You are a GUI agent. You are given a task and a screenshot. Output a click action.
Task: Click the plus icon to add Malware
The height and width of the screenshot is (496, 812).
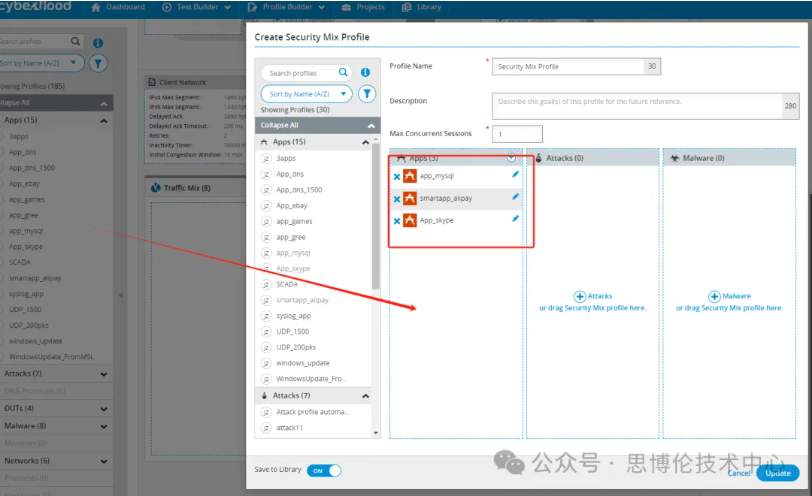point(714,296)
